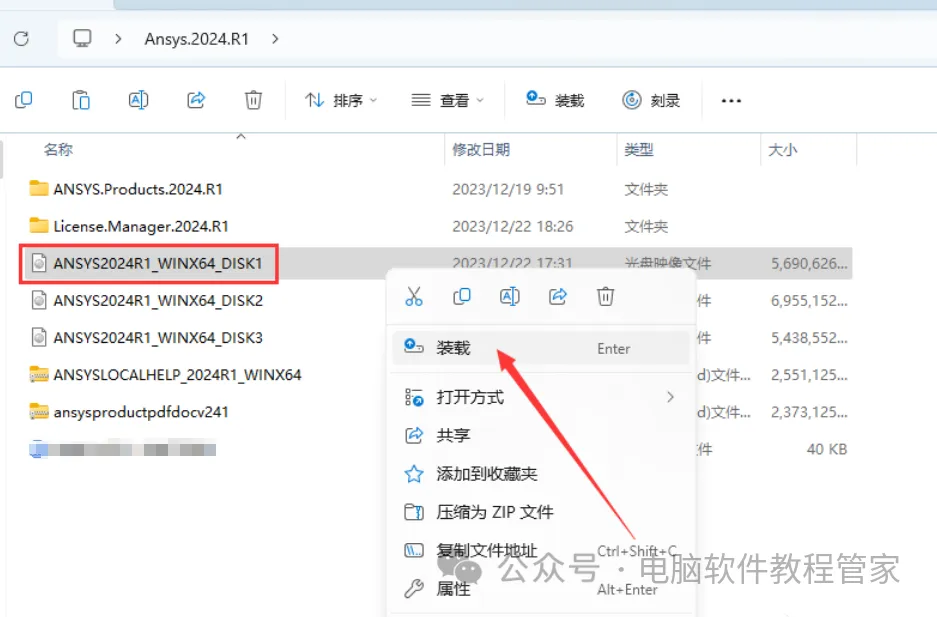The height and width of the screenshot is (617, 937).
Task: Expand chevron after the monitor icon
Action: [x=118, y=39]
